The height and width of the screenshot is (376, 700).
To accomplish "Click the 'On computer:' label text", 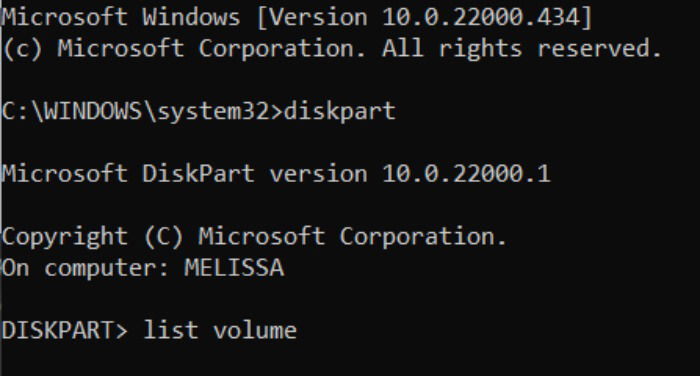I will point(85,268).
